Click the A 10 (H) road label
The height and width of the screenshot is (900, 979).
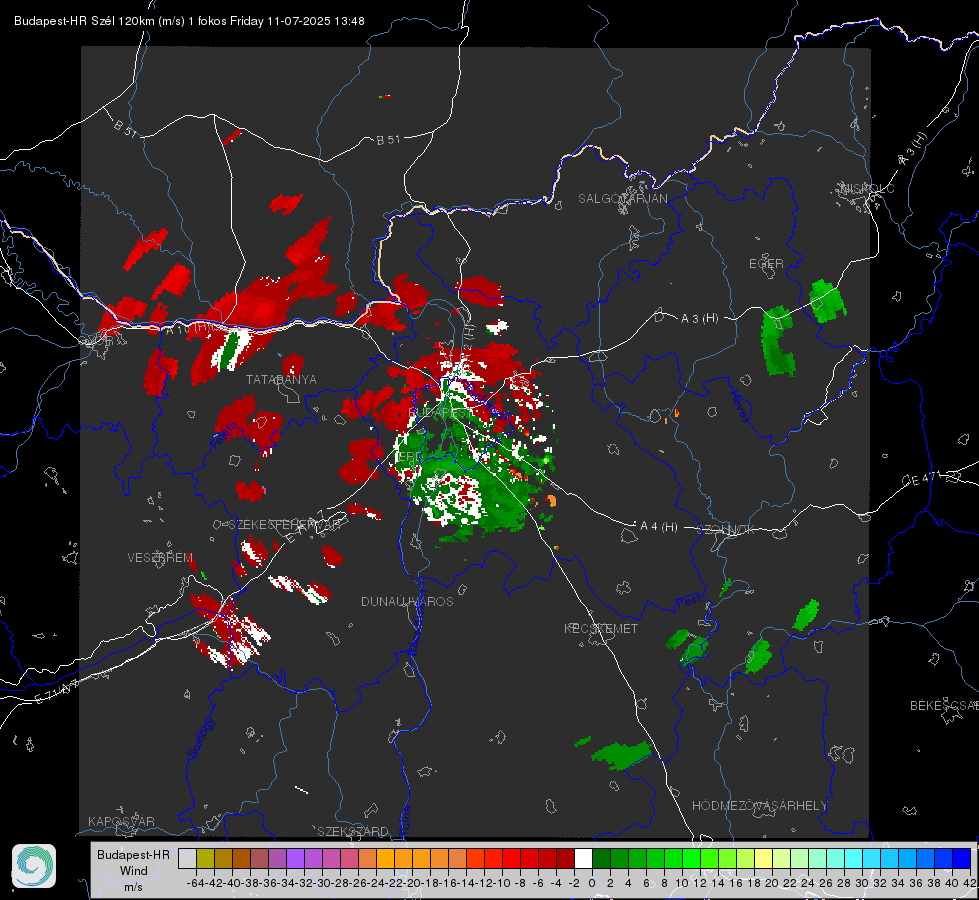(x=187, y=327)
